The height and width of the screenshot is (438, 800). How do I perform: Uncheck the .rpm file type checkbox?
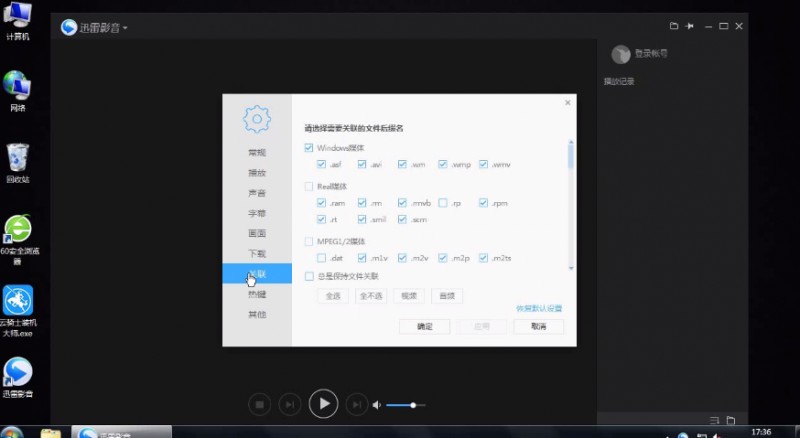click(483, 203)
